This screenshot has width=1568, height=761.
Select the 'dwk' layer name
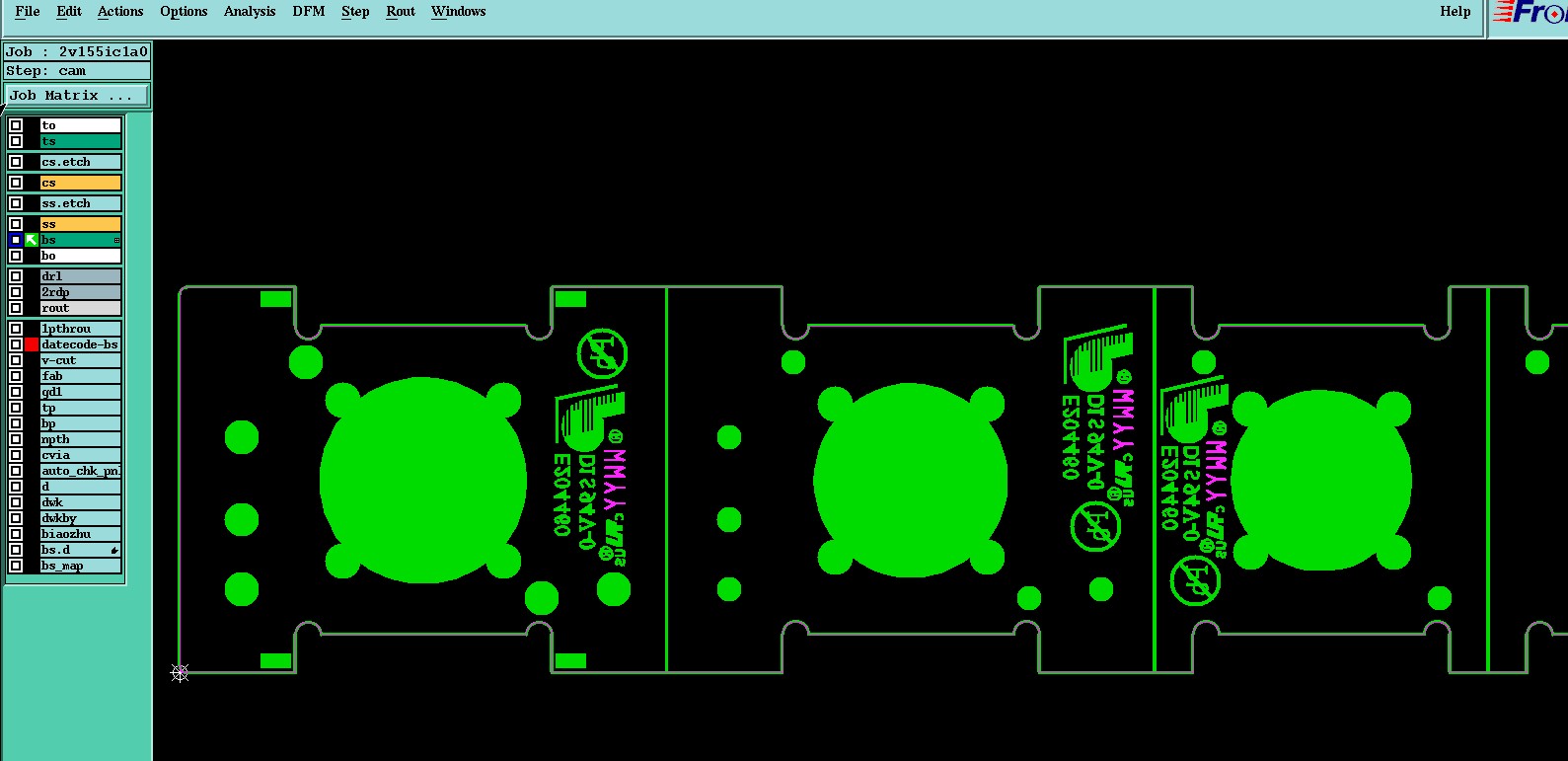pyautogui.click(x=81, y=502)
